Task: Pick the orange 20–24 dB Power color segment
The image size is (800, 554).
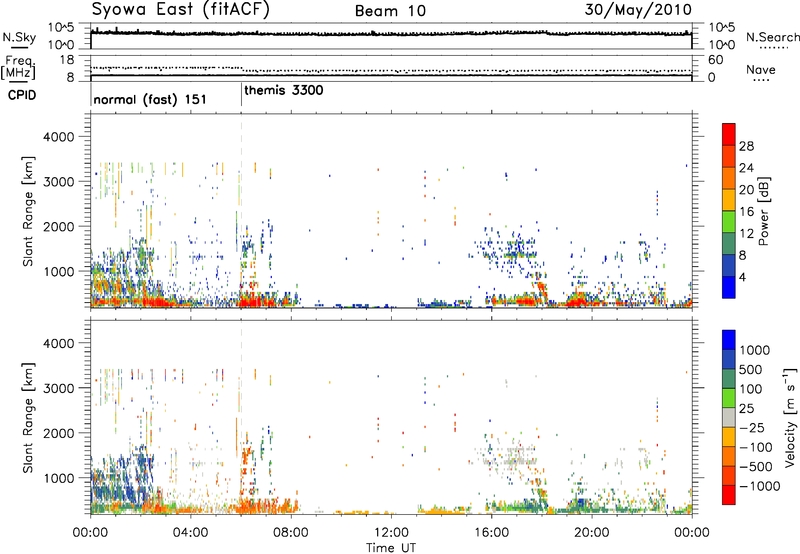Action: pyautogui.click(x=729, y=178)
